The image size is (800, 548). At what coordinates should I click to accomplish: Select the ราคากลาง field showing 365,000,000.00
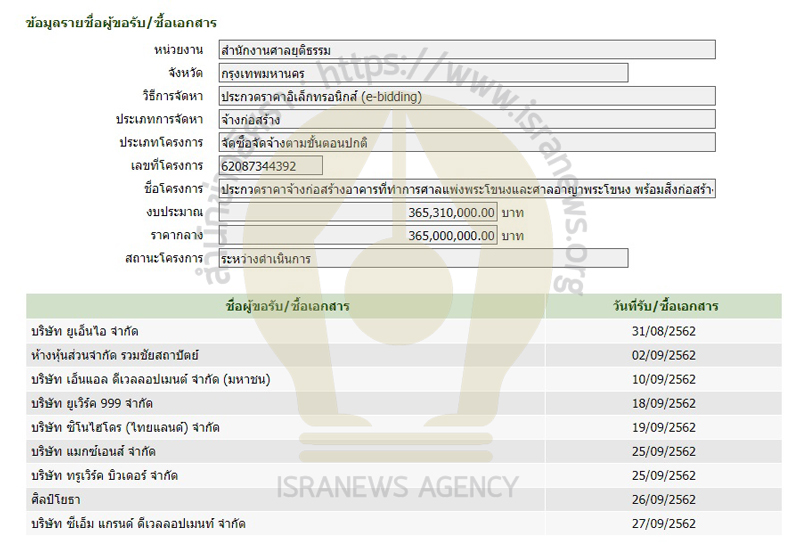358,235
